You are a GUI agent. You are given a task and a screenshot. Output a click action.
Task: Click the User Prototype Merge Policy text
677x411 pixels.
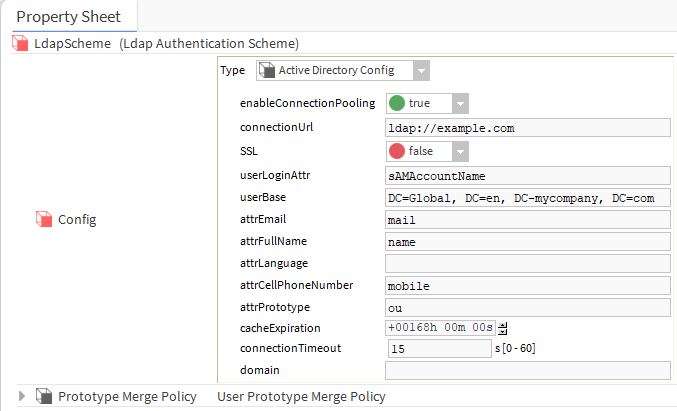click(301, 396)
